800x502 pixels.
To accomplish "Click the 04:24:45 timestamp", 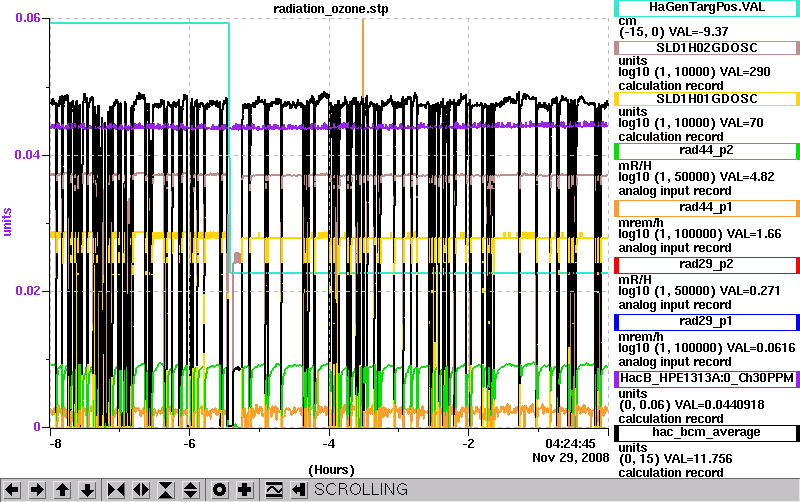I will pyautogui.click(x=570, y=443).
